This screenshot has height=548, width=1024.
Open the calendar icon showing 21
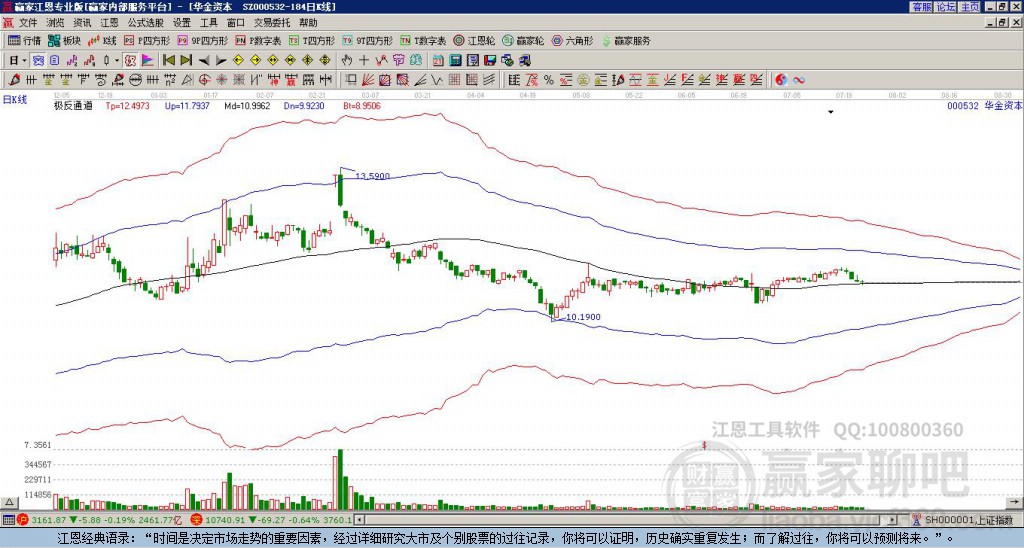(x=438, y=61)
